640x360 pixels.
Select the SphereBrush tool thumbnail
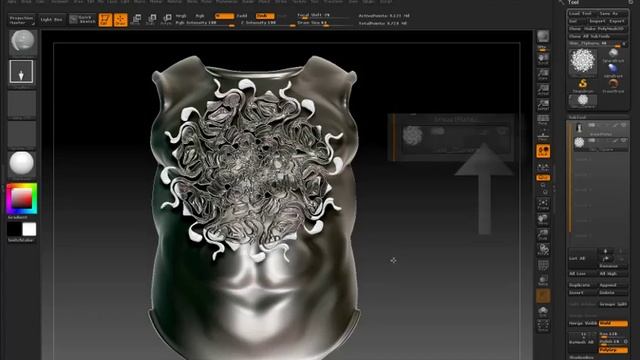[x=613, y=54]
